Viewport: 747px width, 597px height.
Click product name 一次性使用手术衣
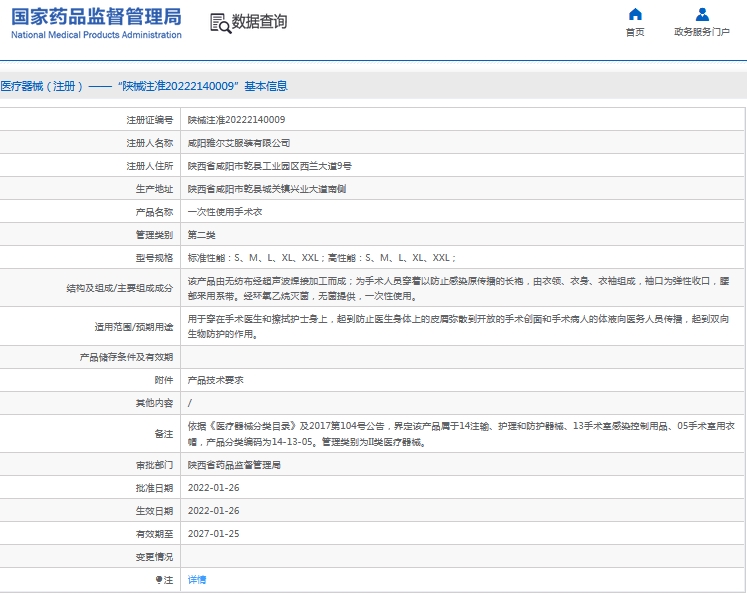pyautogui.click(x=225, y=212)
